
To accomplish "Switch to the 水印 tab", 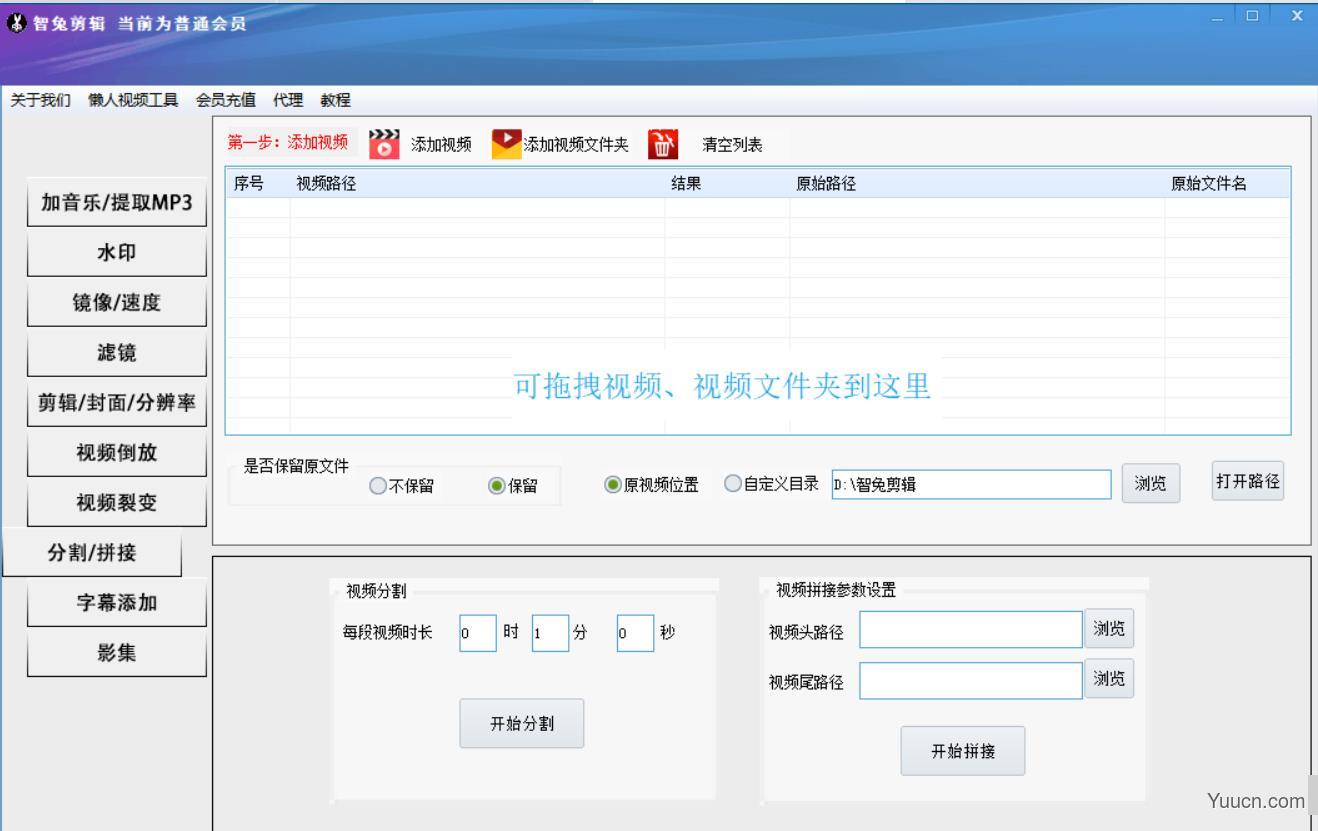I will 116,253.
